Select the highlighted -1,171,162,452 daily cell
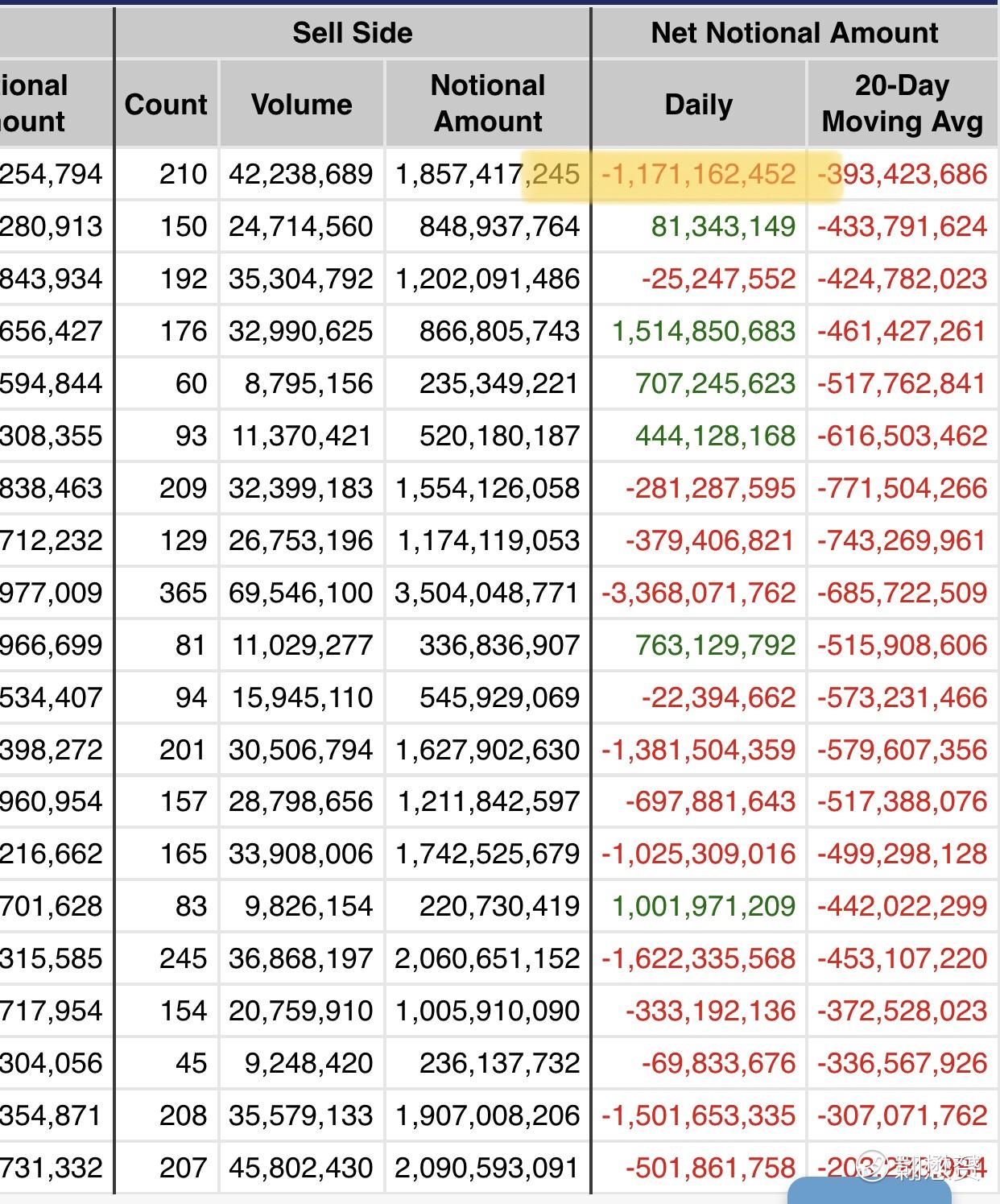Screen dimensions: 1000x1204 699,174
